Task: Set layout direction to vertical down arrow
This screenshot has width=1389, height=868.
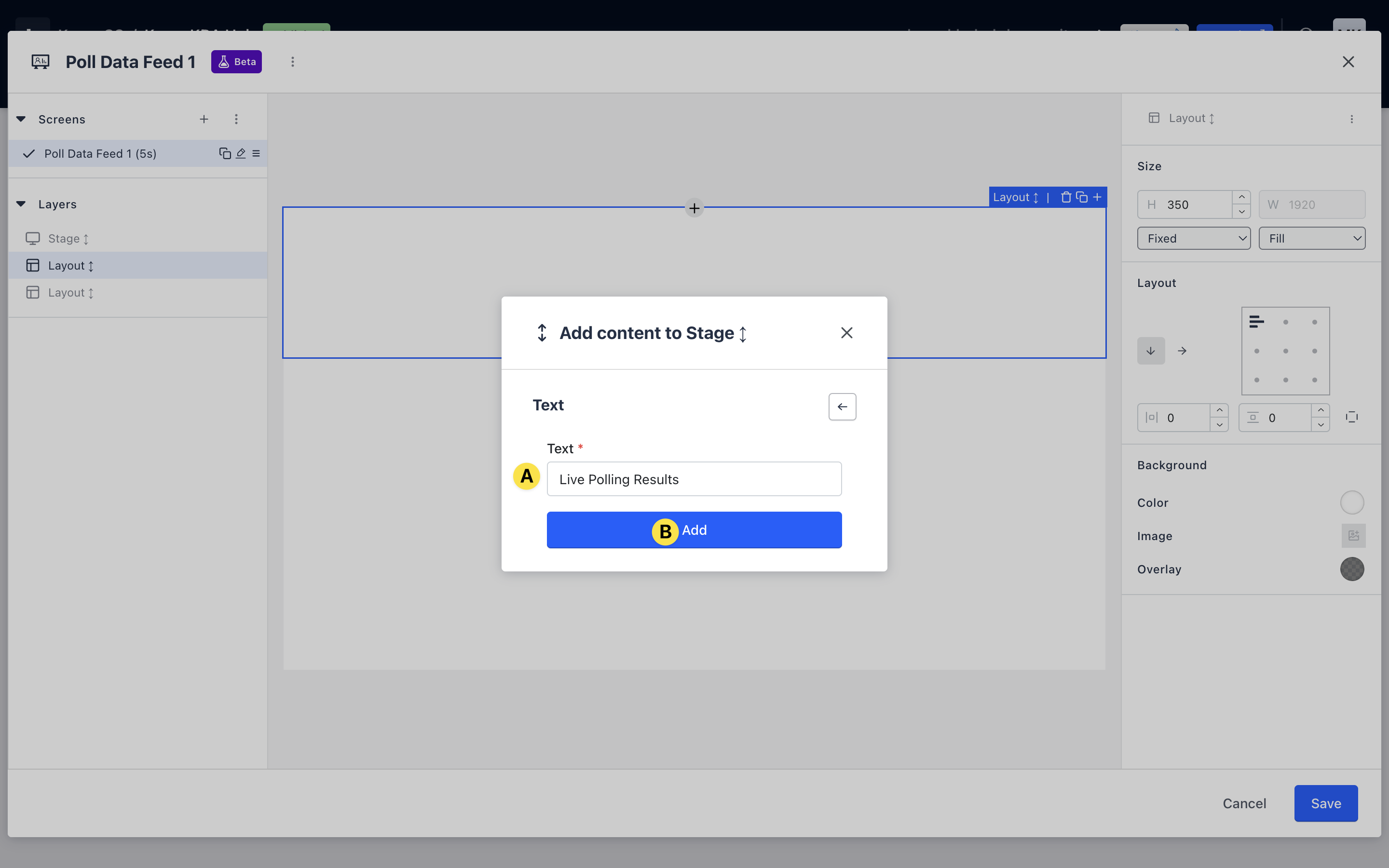Action: (1151, 351)
